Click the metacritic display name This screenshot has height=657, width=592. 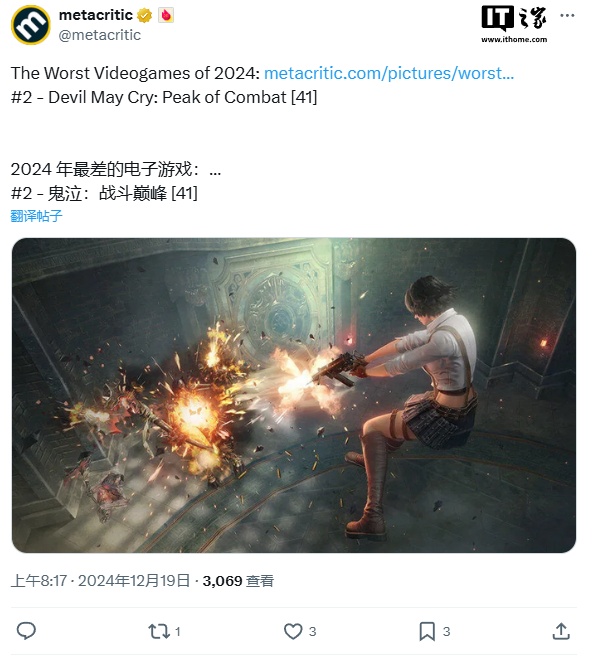[x=96, y=15]
